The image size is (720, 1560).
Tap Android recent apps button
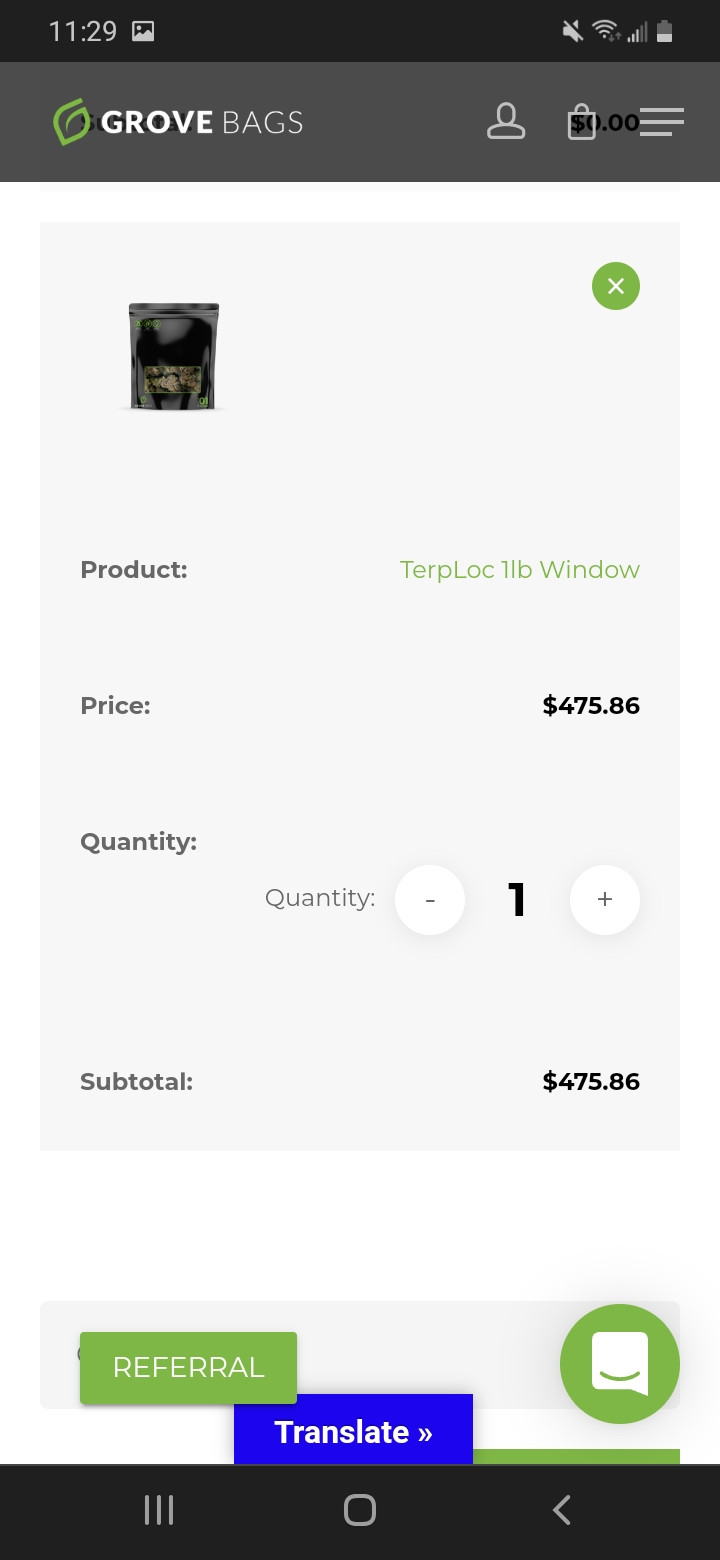pyautogui.click(x=159, y=1510)
